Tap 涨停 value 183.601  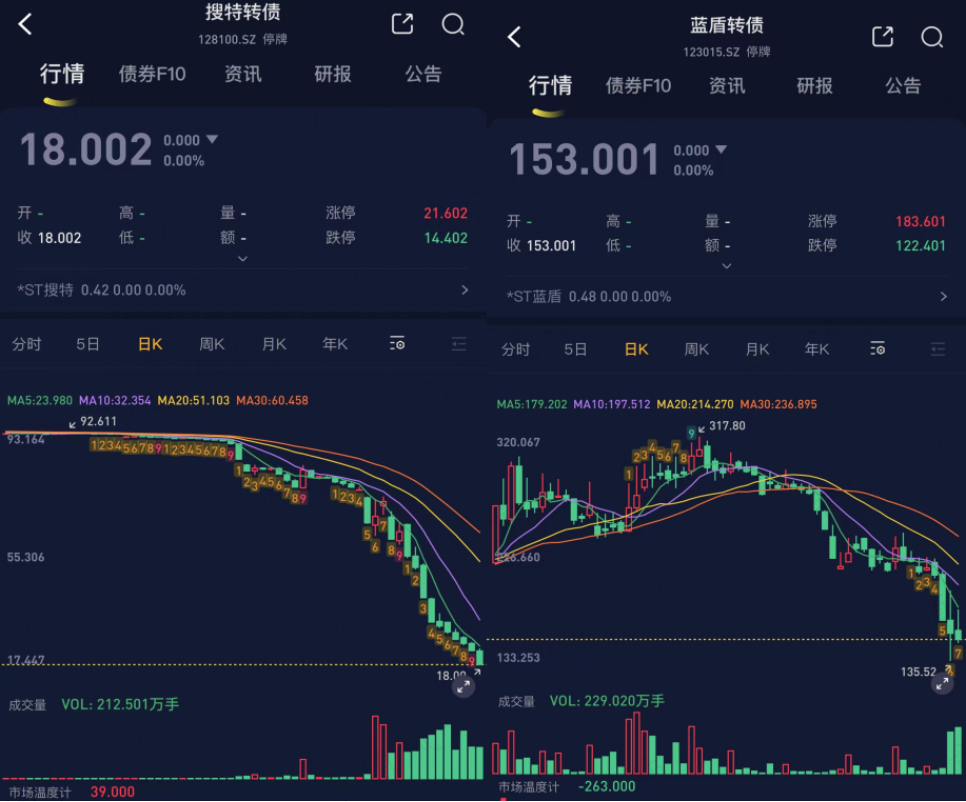(x=920, y=221)
